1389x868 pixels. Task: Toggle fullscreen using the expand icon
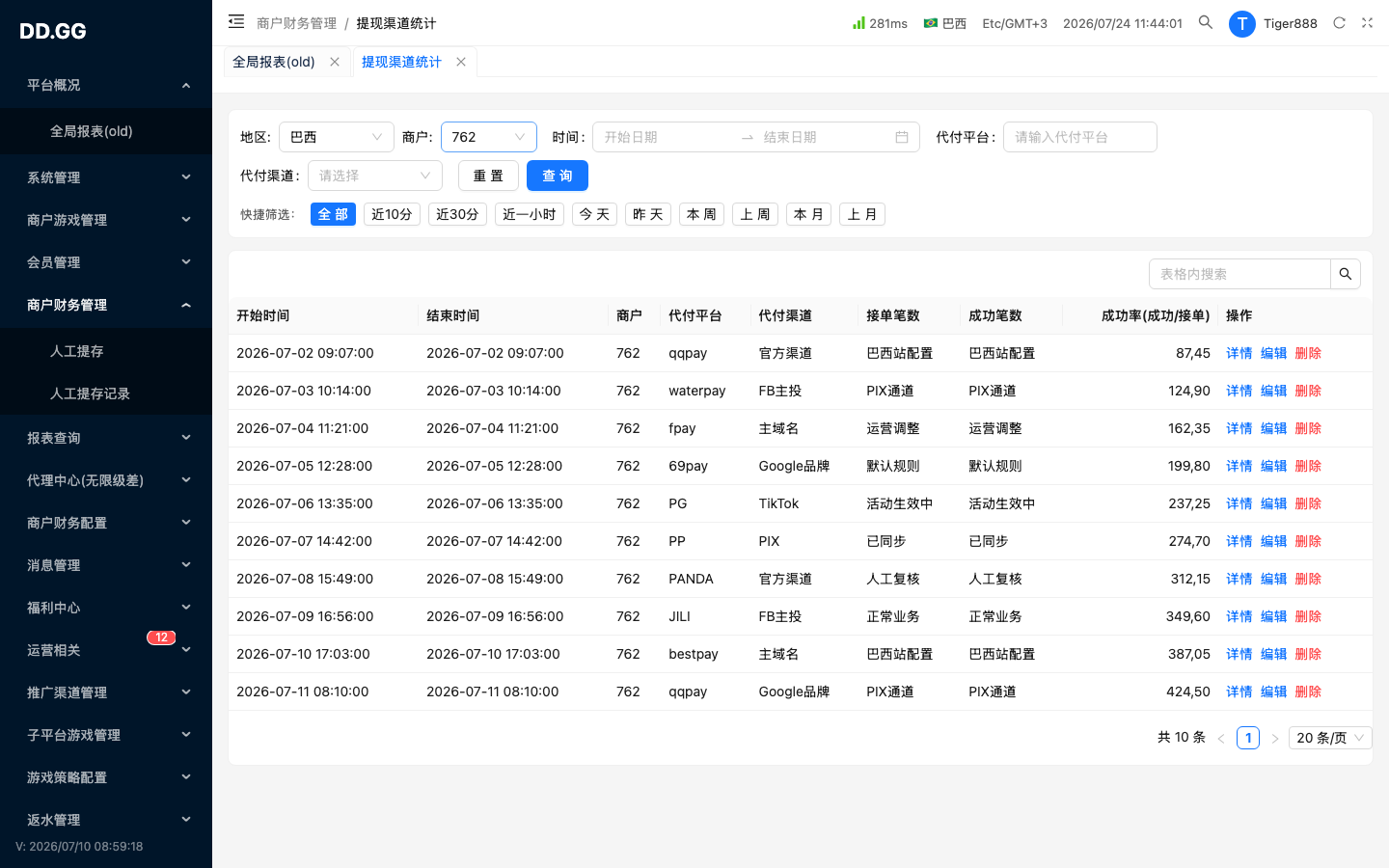point(1367,23)
